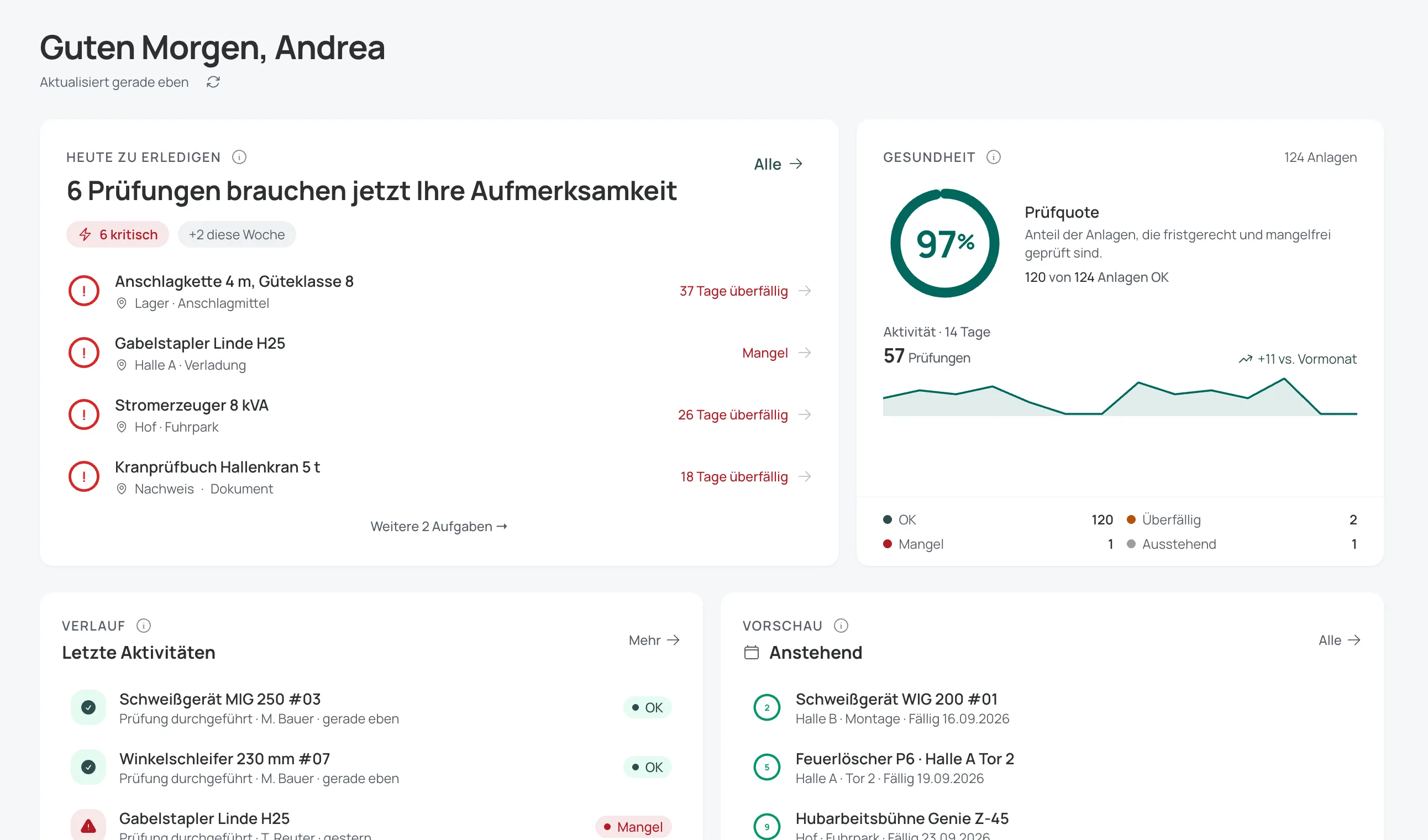Open info icon beside Gesundheit heading
The height and width of the screenshot is (840, 1428).
coord(994,157)
